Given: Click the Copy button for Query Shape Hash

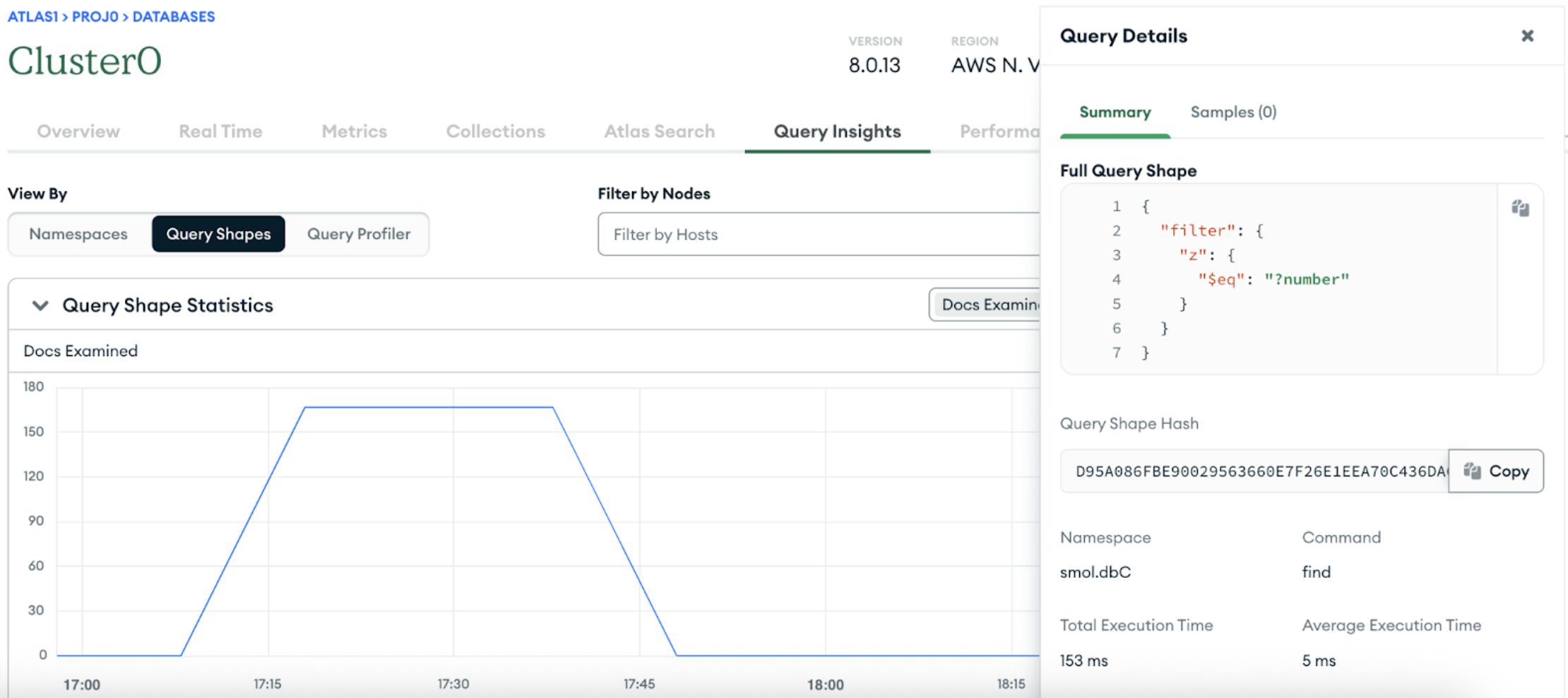Looking at the screenshot, I should 1495,471.
